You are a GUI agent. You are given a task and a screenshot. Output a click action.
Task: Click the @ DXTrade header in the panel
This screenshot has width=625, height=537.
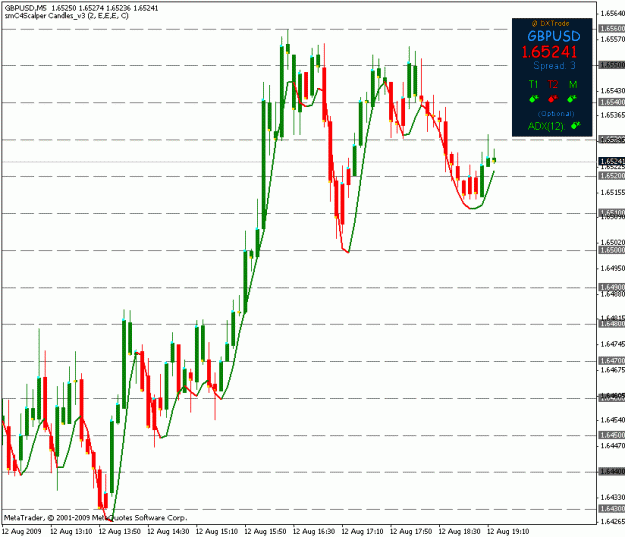(x=550, y=24)
